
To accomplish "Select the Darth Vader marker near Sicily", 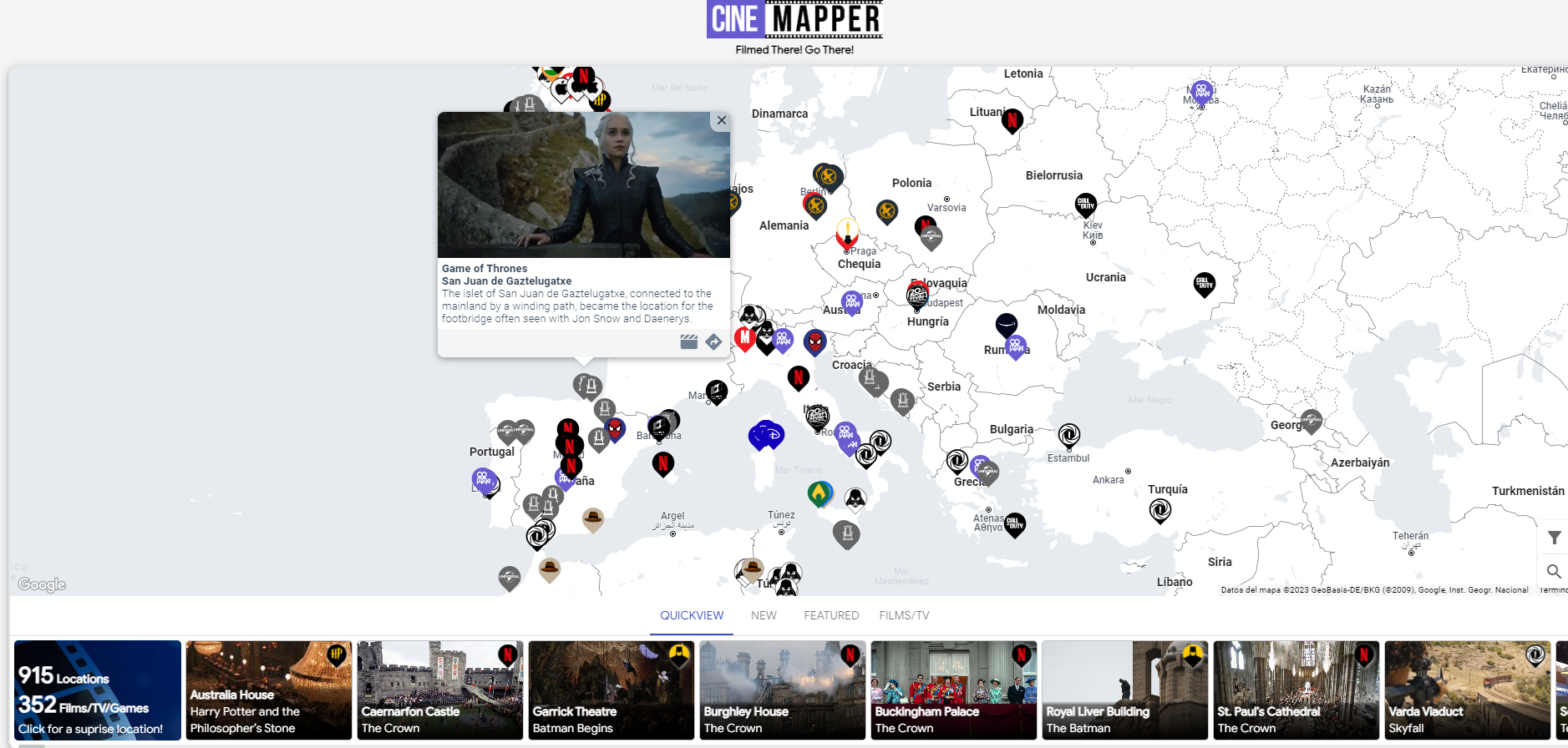I will coord(855,501).
